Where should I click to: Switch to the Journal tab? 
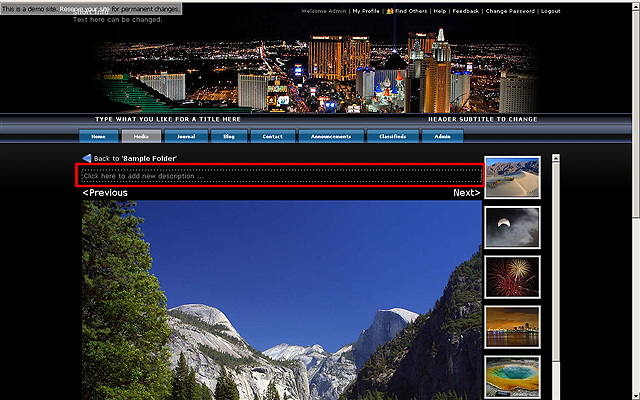pyautogui.click(x=185, y=136)
